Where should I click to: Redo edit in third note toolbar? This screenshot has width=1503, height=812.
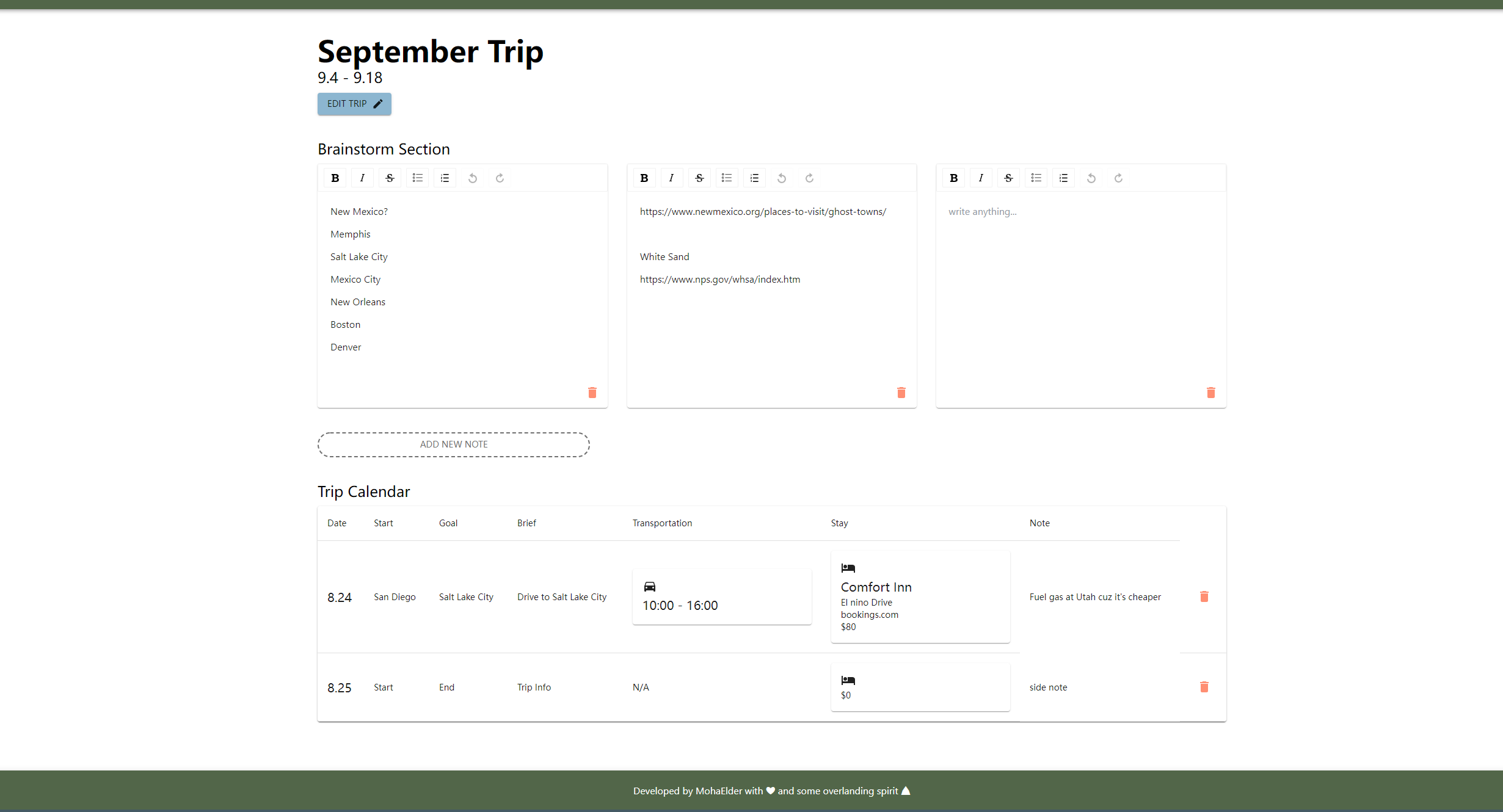1118,178
